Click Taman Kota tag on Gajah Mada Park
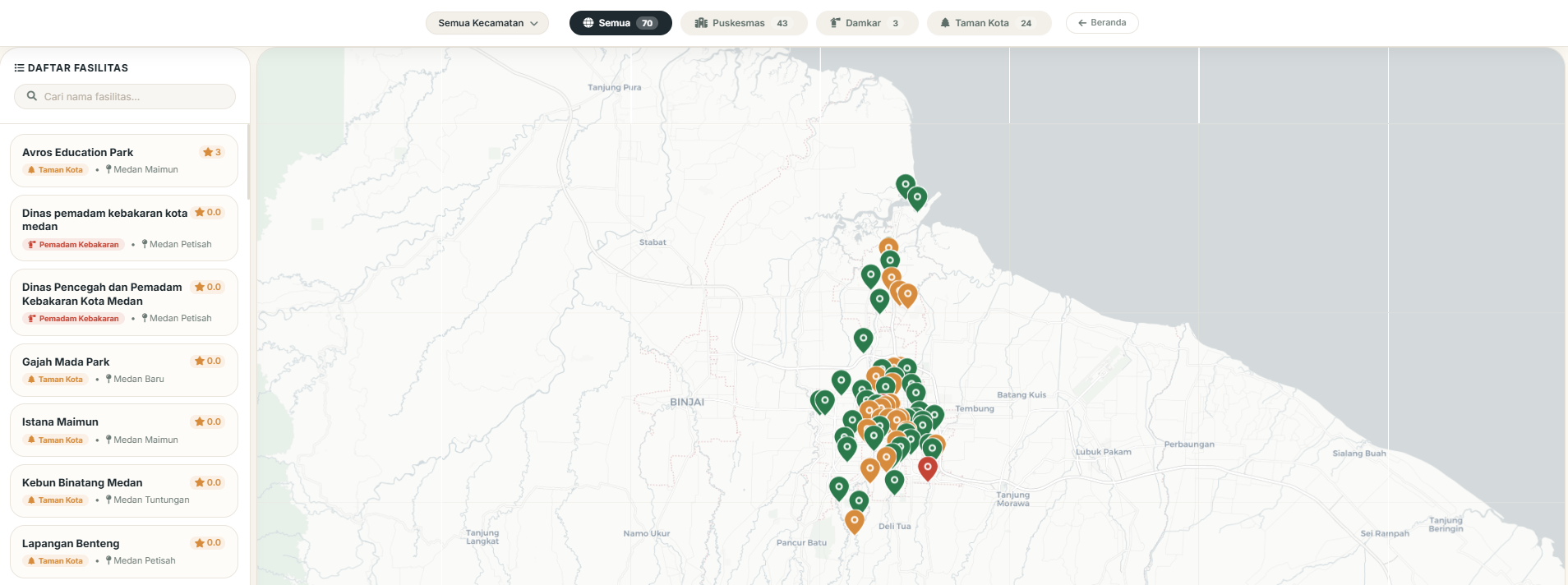Viewport: 1568px width, 585px height. tap(55, 380)
